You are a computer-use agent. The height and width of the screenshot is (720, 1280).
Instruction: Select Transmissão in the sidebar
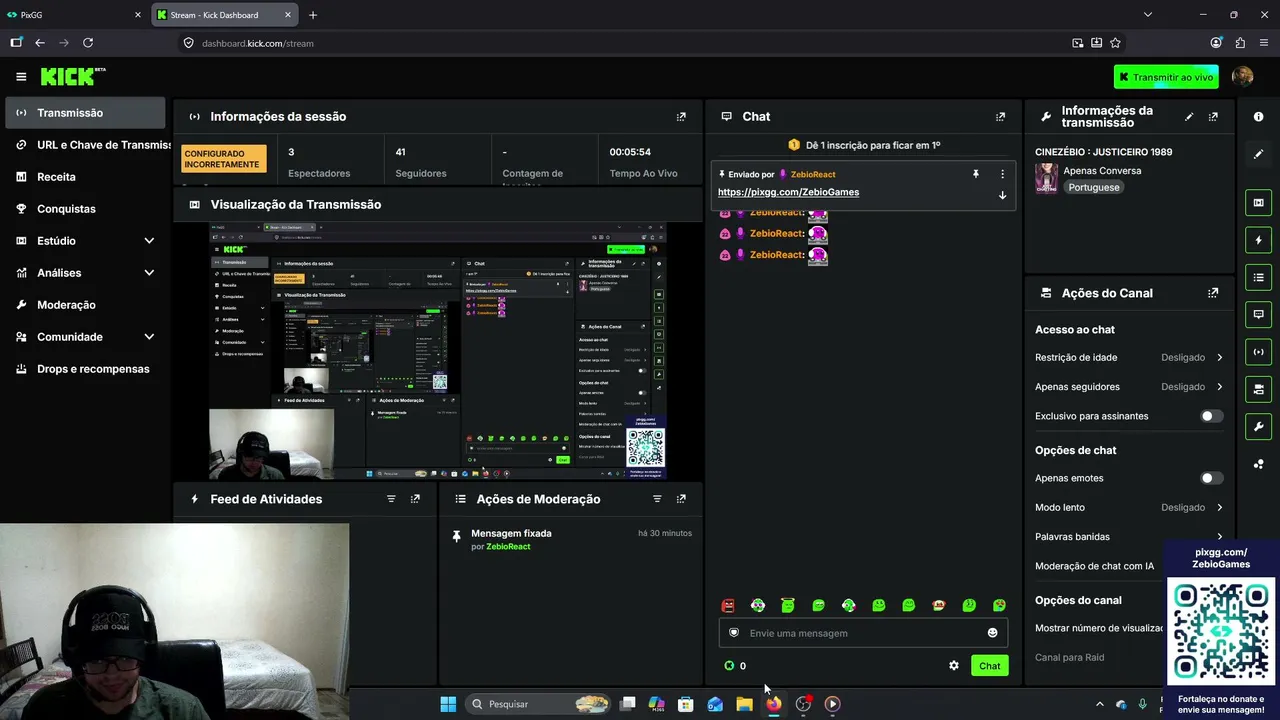pos(84,113)
